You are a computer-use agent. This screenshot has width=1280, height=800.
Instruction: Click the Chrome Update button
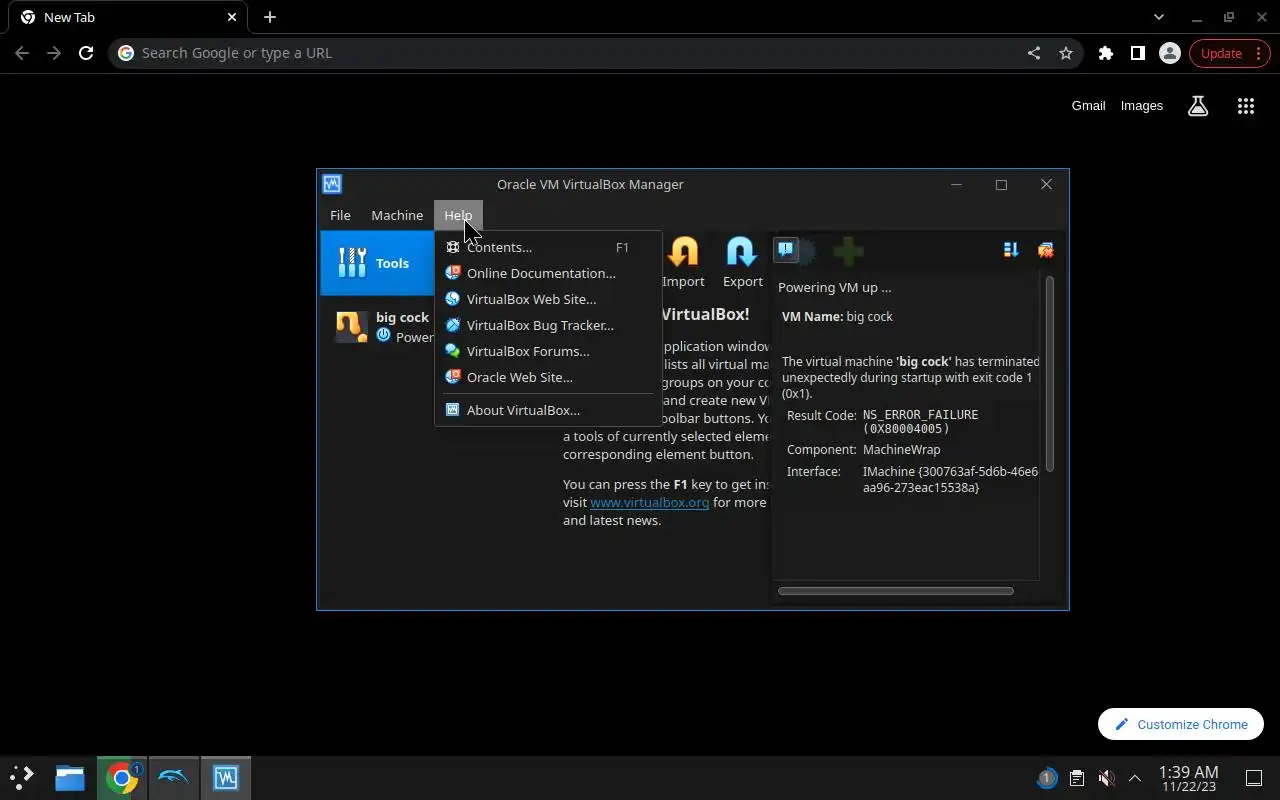tap(1229, 53)
